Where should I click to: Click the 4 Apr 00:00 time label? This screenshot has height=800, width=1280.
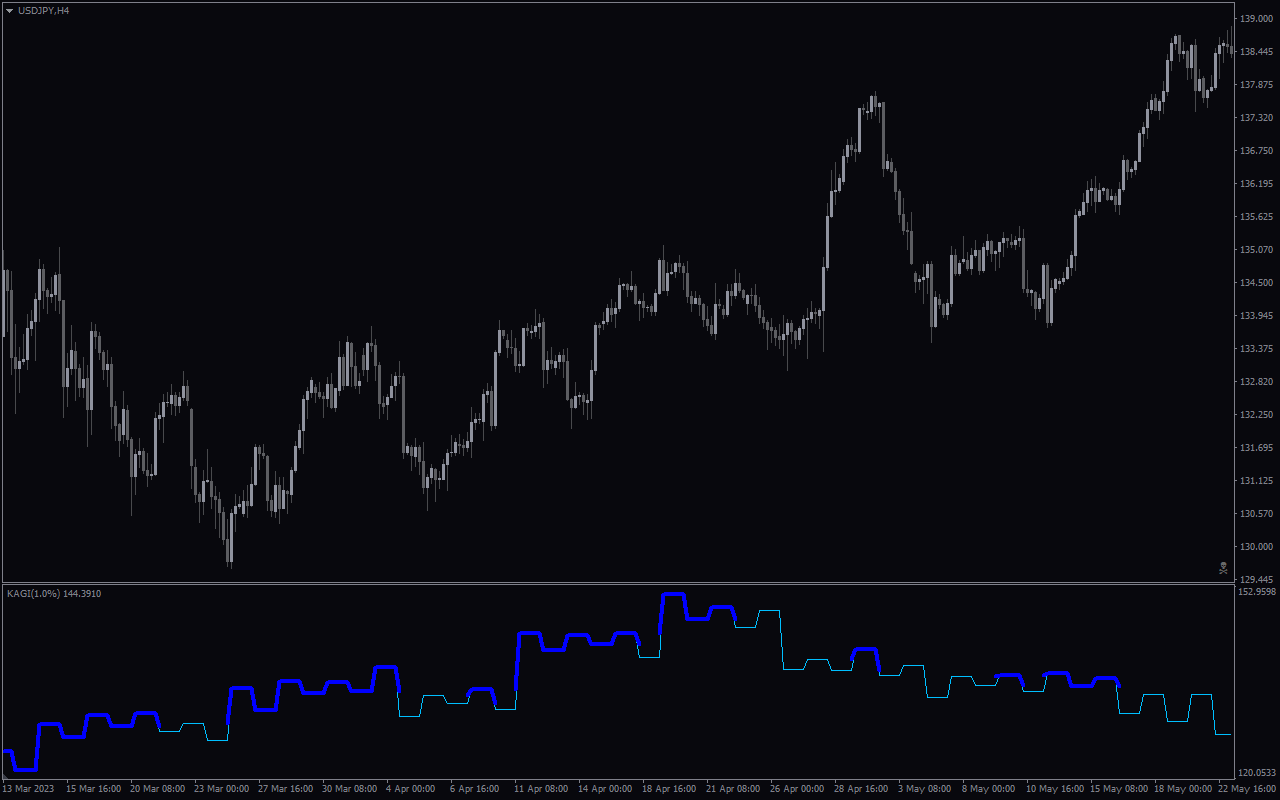pos(411,789)
